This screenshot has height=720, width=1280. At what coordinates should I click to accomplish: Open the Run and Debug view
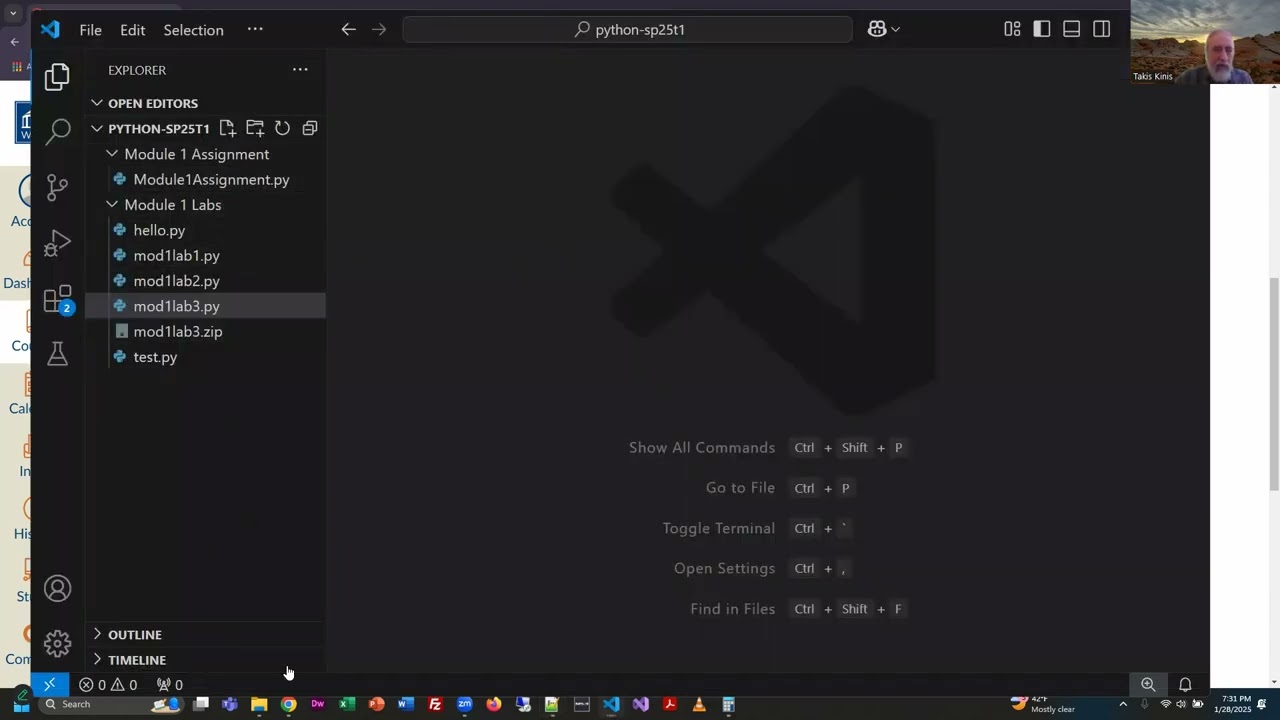pos(57,243)
